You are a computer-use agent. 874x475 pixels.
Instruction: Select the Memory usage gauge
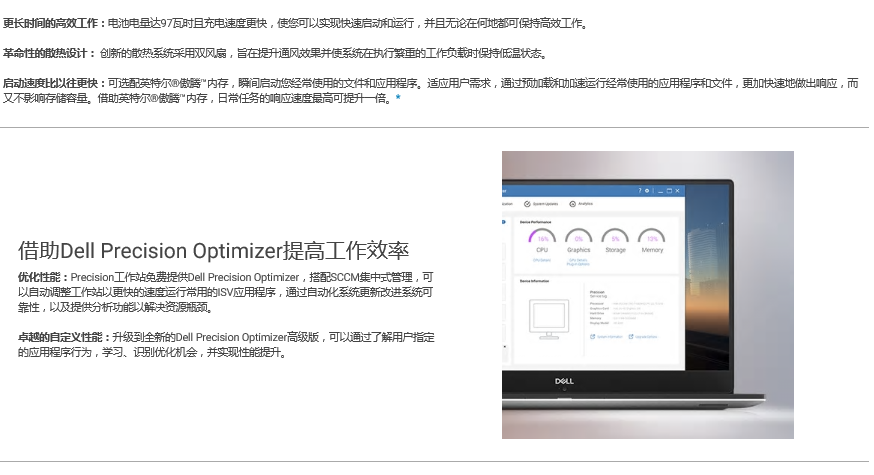652,241
